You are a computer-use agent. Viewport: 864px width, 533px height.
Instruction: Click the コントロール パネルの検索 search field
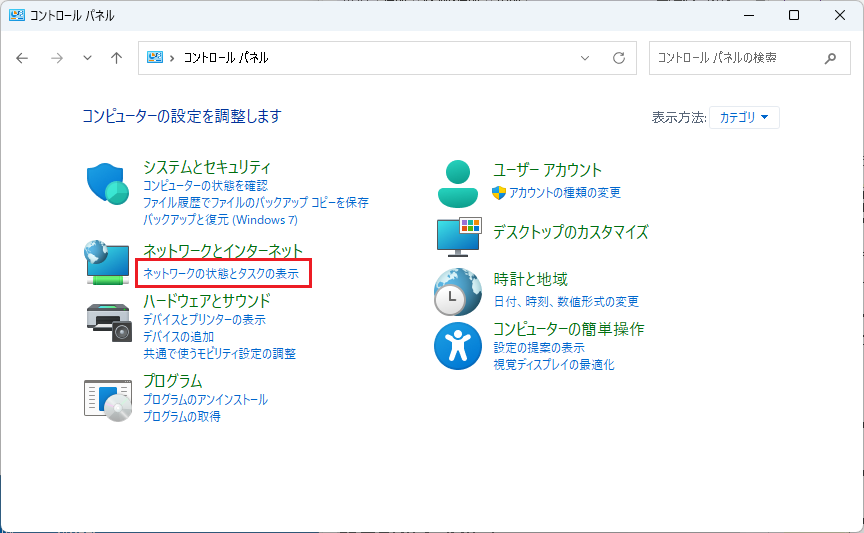coord(735,58)
